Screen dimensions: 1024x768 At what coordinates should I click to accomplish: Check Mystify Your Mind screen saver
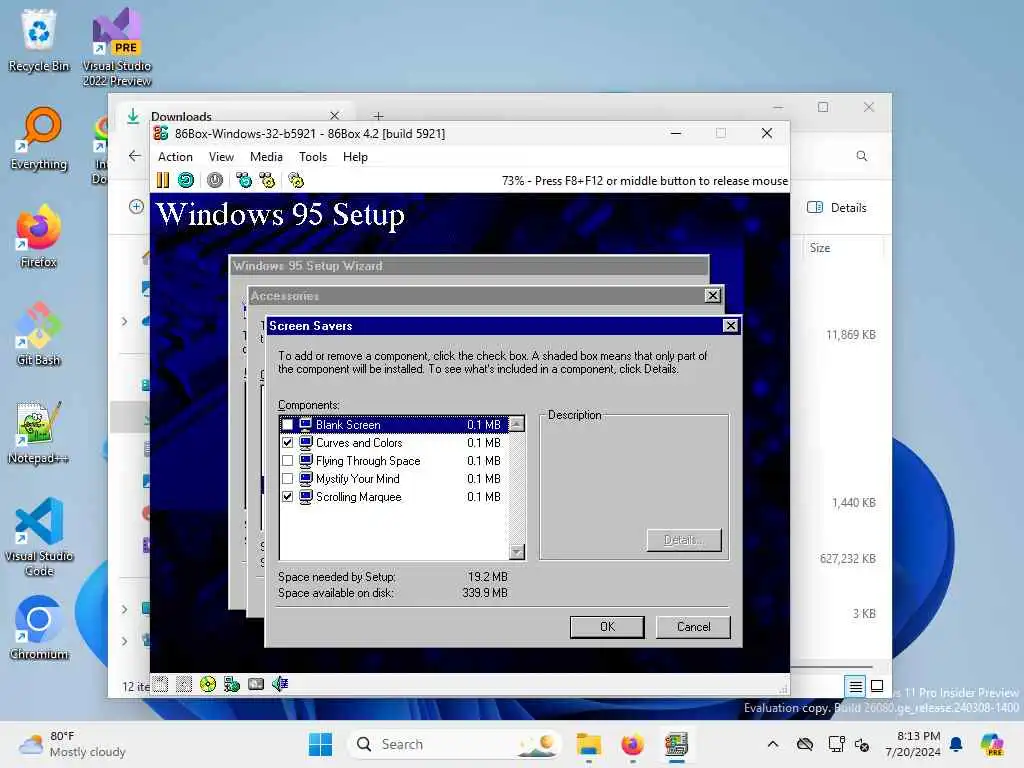click(287, 479)
